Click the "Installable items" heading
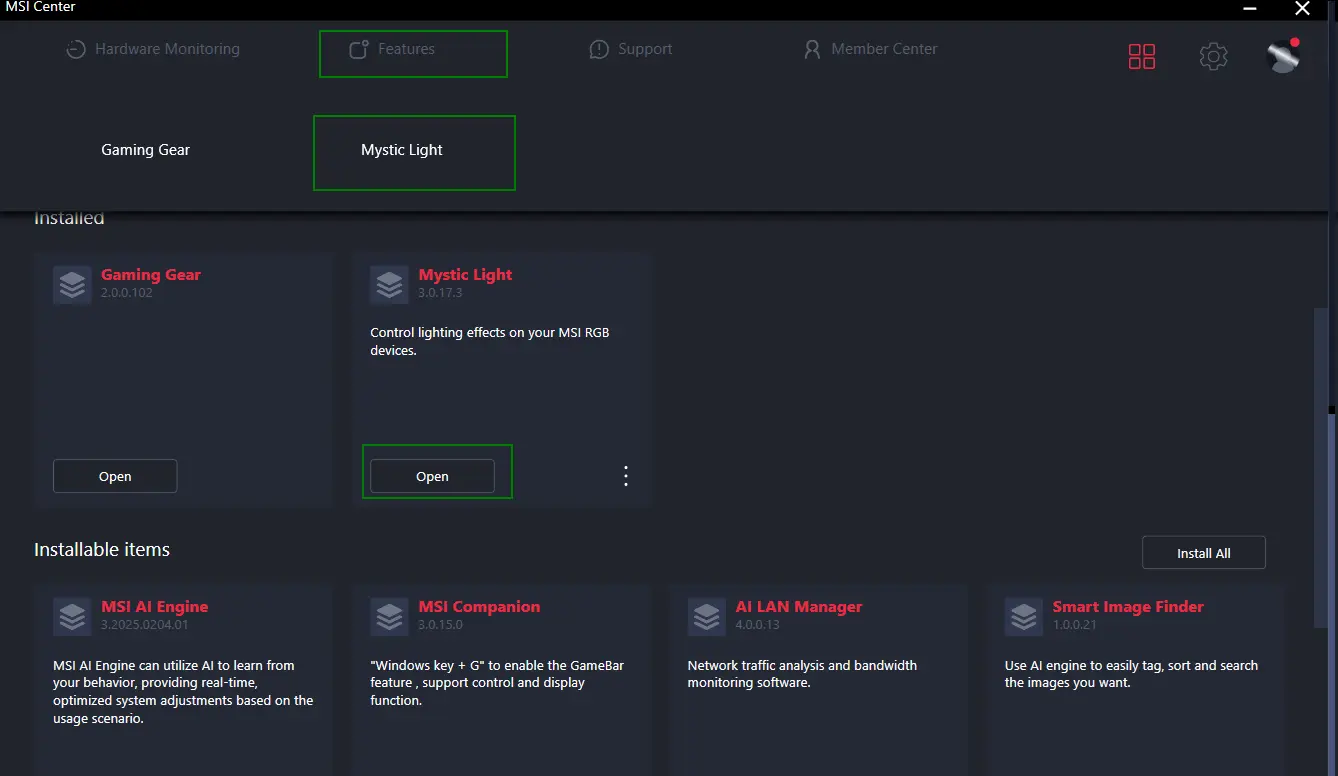Viewport: 1338px width, 776px height. point(102,550)
